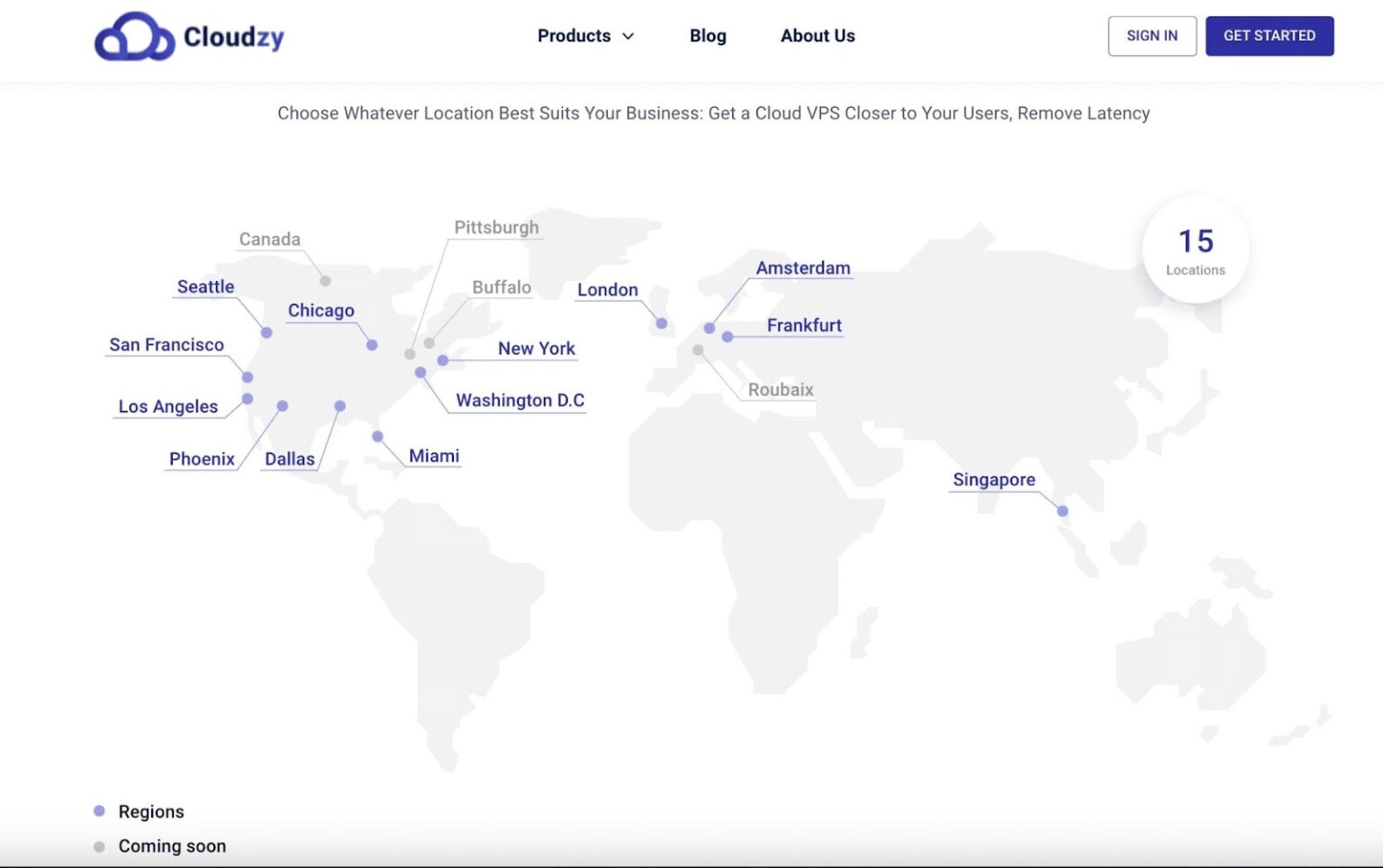Click the Singapore map marker
Screen dimensions: 1383x868
click(1062, 511)
